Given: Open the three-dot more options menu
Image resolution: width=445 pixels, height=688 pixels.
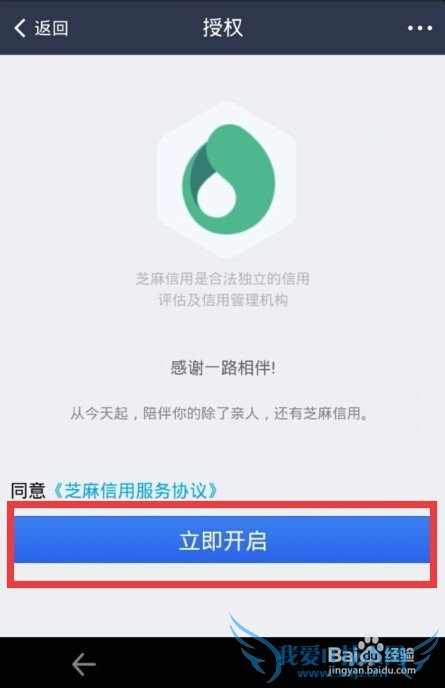Looking at the screenshot, I should [420, 28].
